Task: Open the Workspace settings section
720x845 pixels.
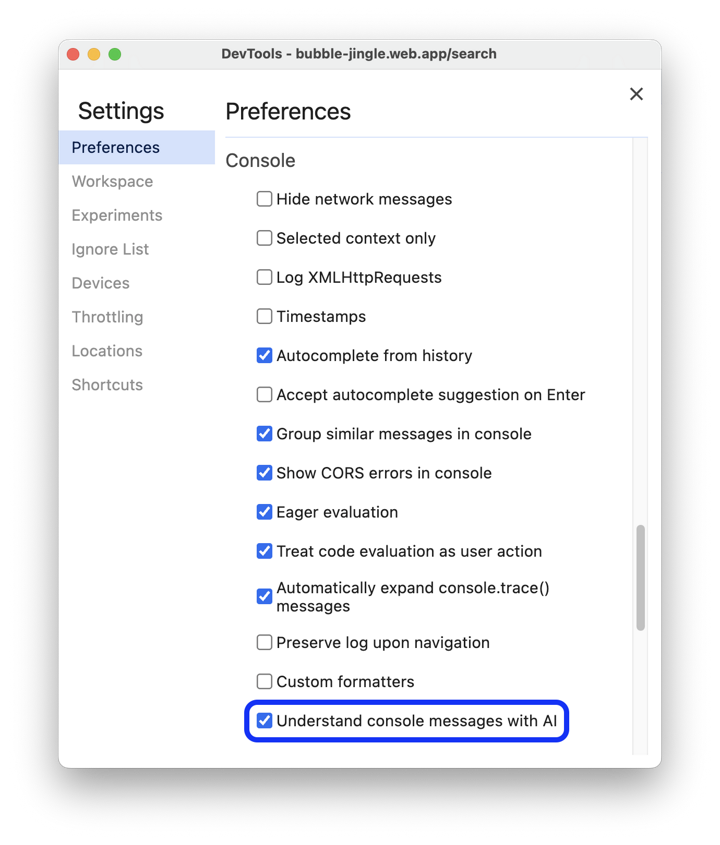Action: pyautogui.click(x=112, y=181)
